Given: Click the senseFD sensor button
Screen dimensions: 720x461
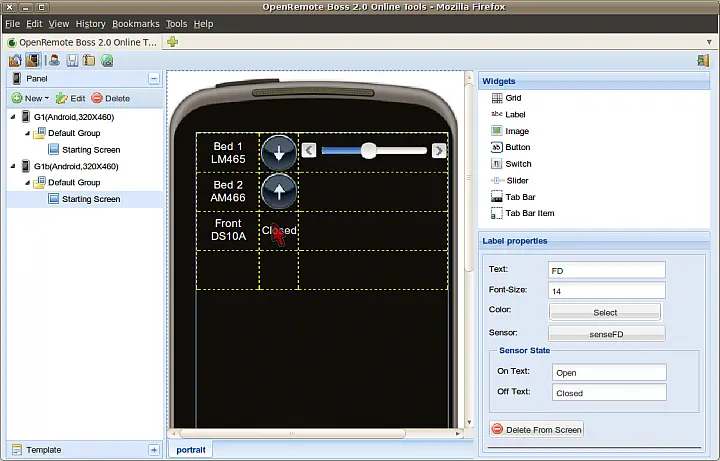Looking at the screenshot, I should [606, 334].
